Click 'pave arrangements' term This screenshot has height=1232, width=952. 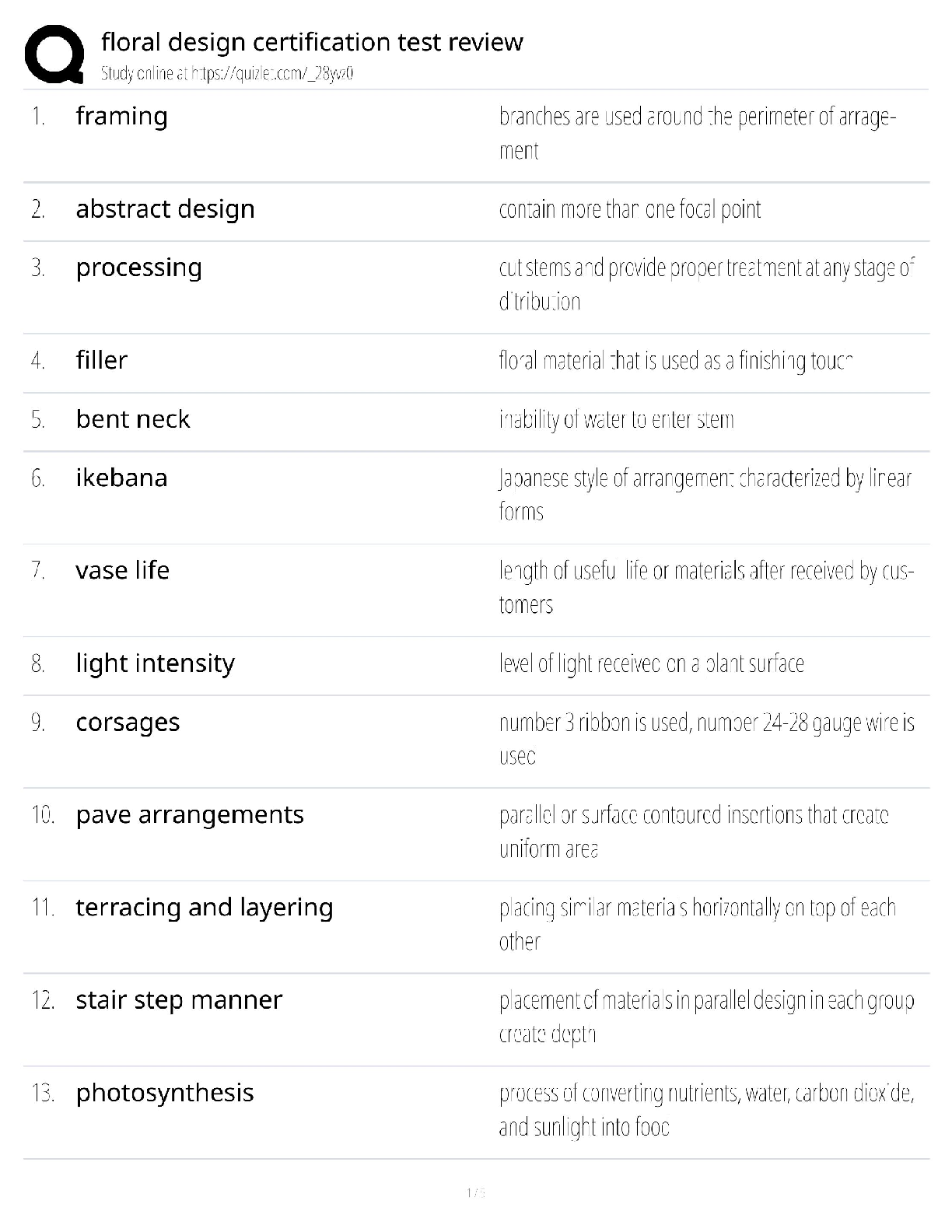(190, 814)
